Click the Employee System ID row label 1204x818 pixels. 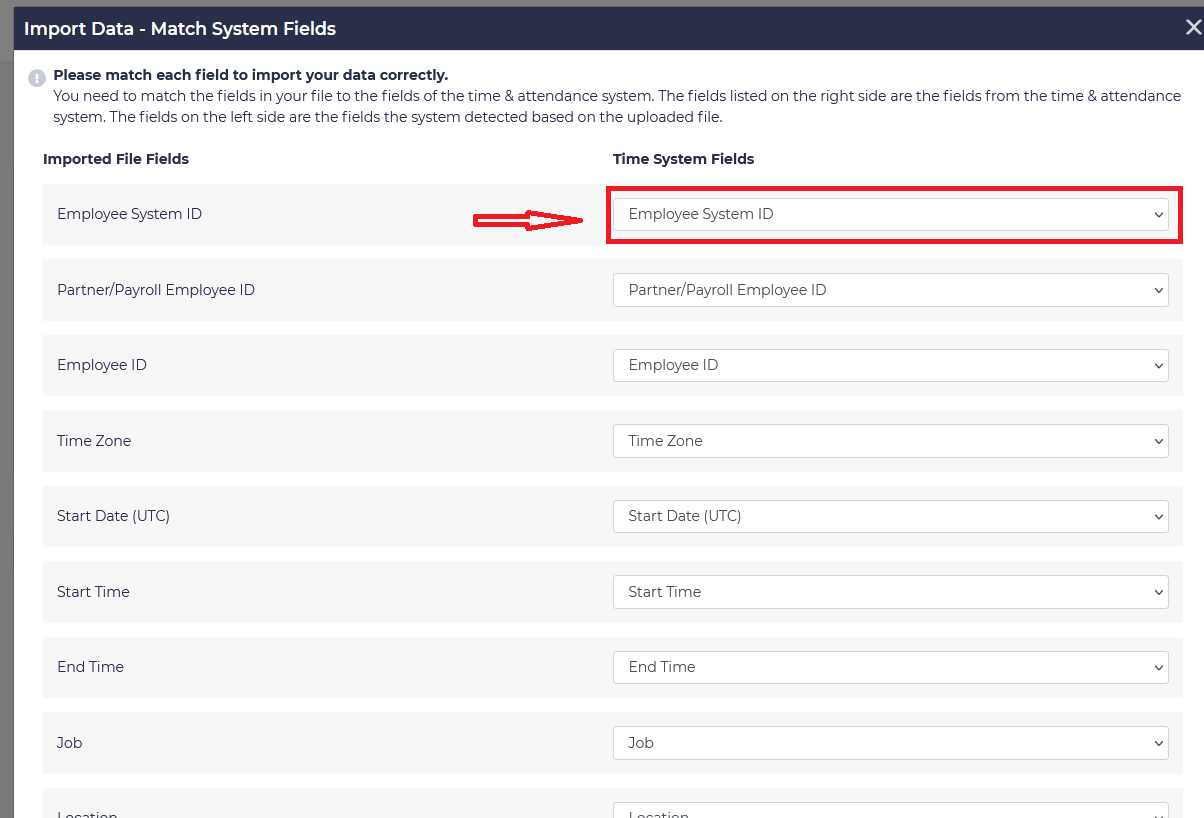pos(129,213)
